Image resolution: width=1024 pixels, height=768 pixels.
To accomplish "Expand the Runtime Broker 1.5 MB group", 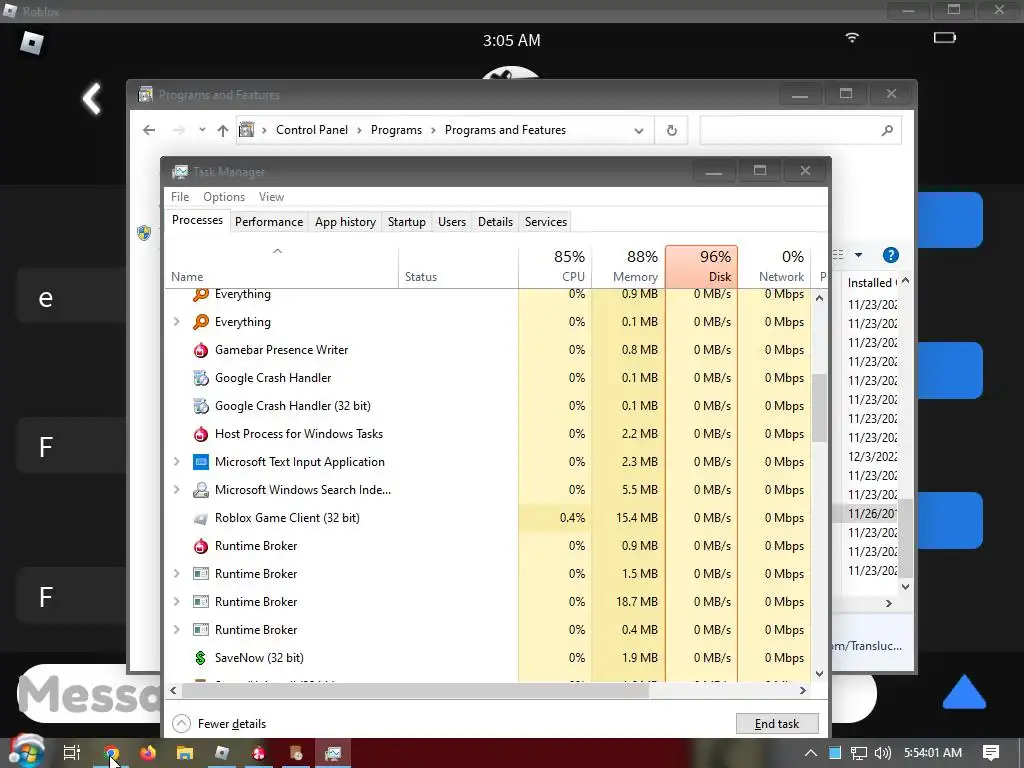I will [x=176, y=573].
